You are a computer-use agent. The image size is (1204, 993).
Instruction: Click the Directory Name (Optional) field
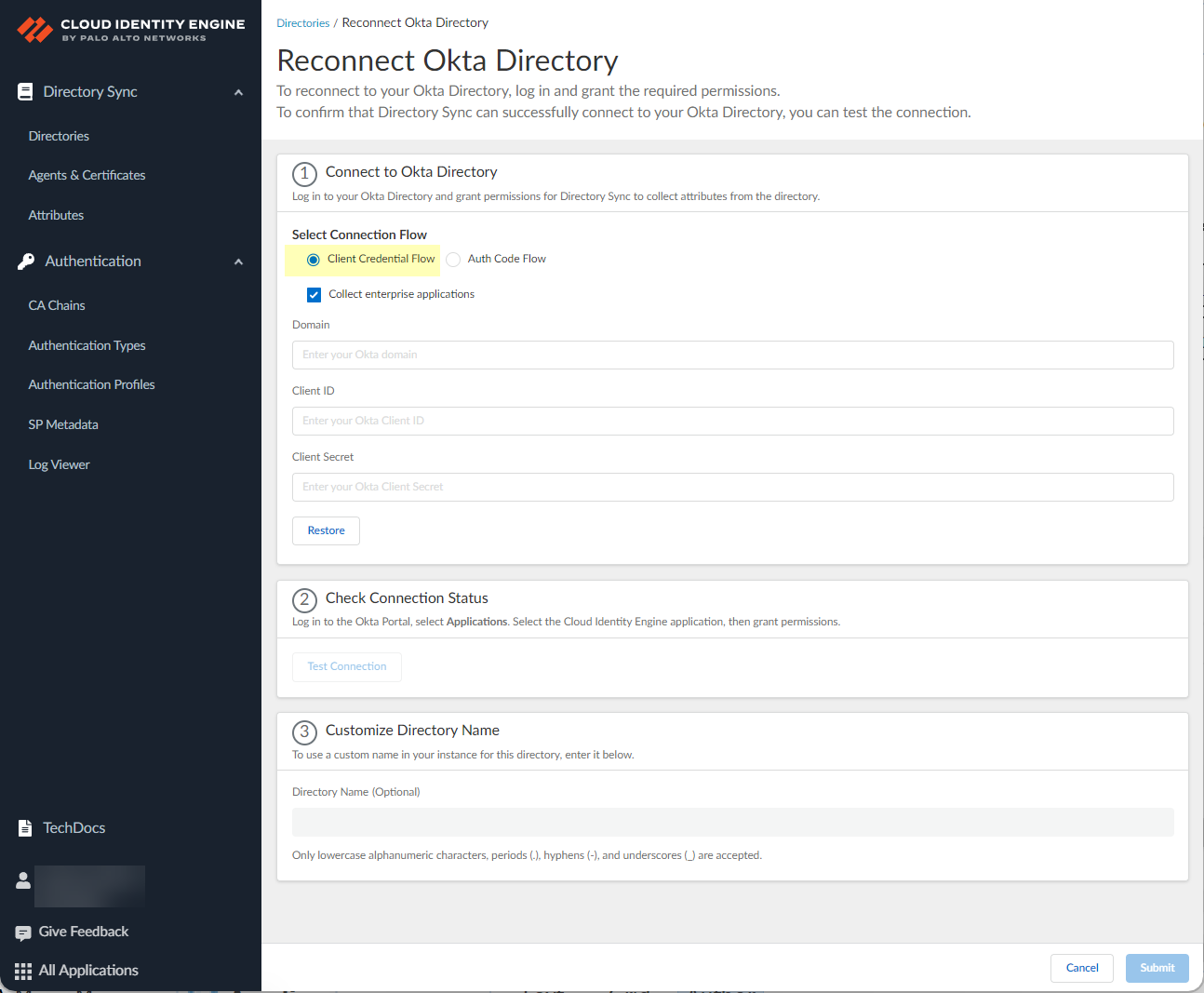coord(733,822)
